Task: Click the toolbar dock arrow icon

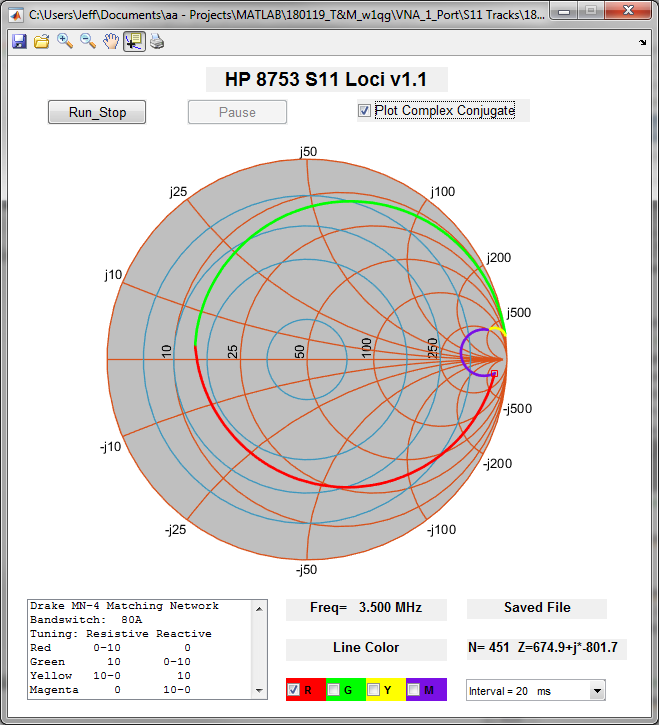Action: (642, 43)
